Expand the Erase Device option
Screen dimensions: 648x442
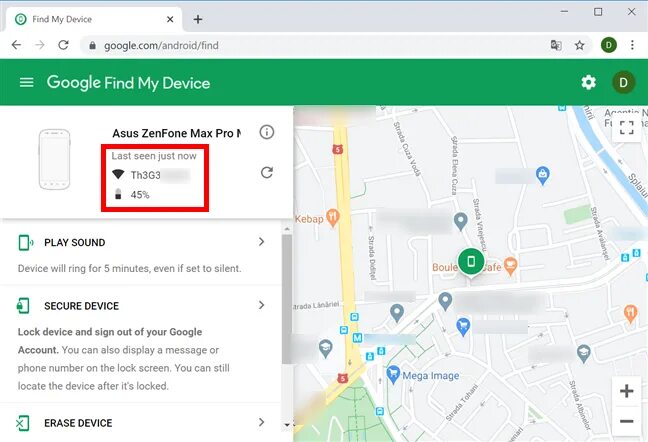pos(261,422)
